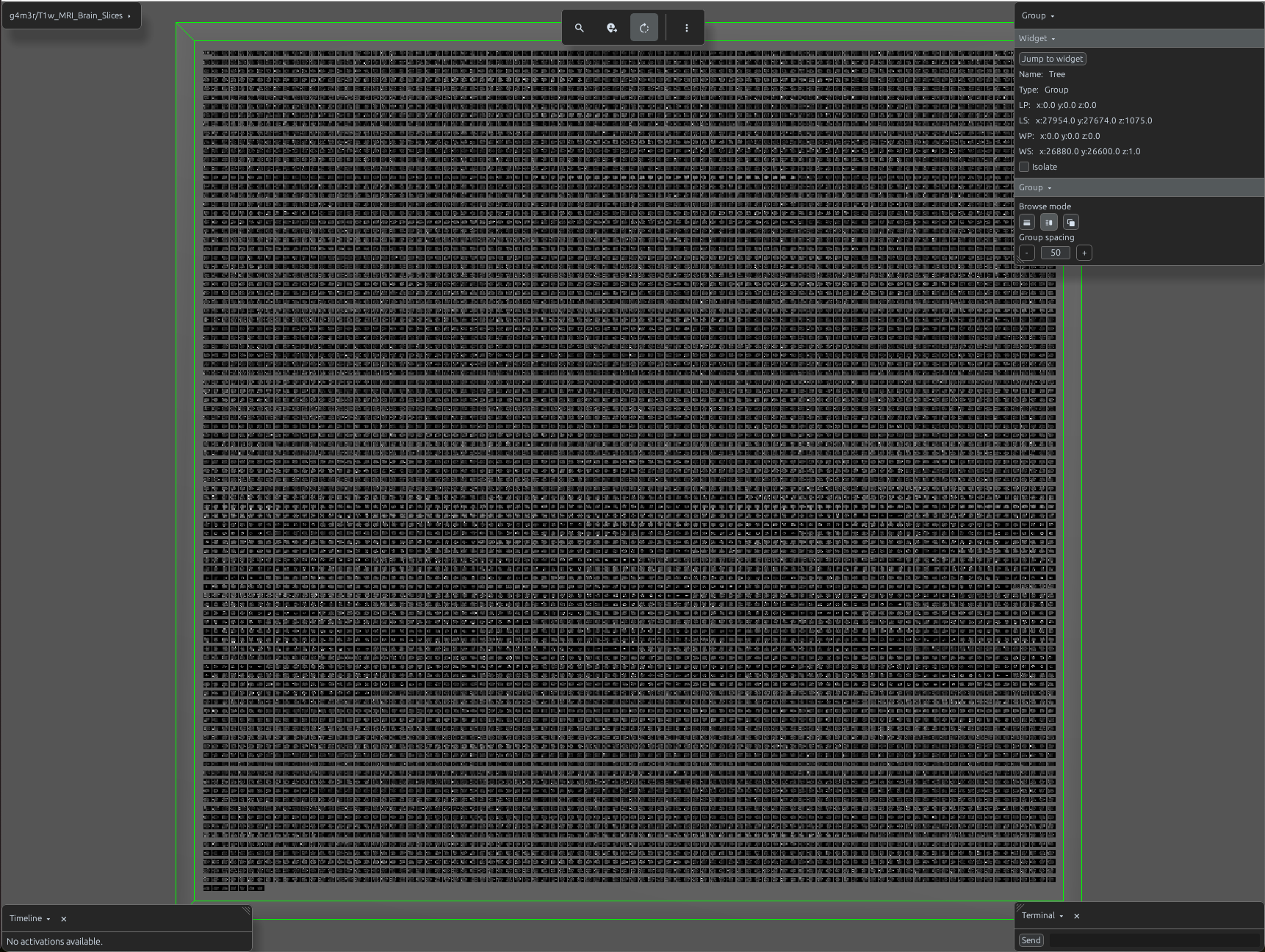Select the column browse mode icon
1265x952 pixels.
pos(1049,222)
